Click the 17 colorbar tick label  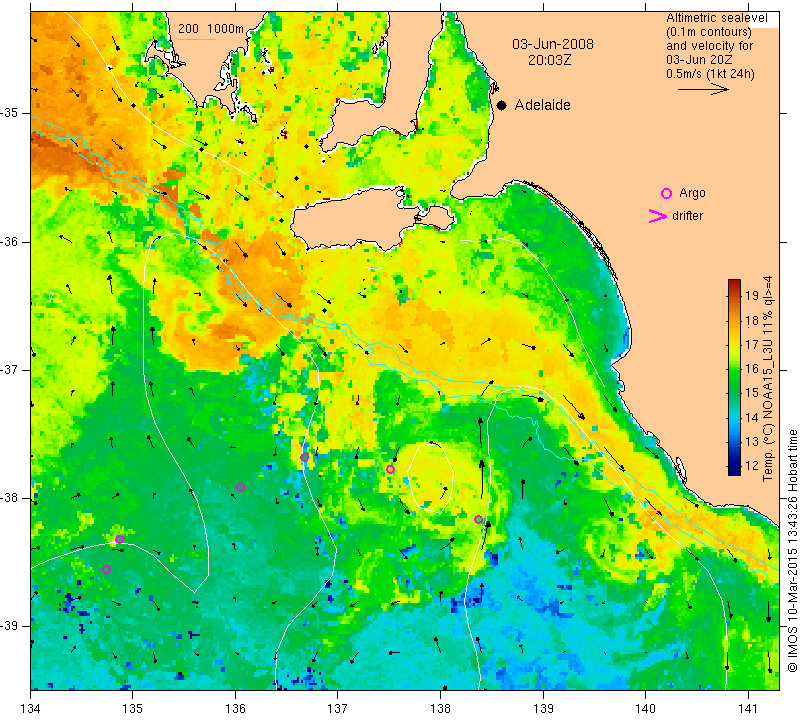coord(752,344)
